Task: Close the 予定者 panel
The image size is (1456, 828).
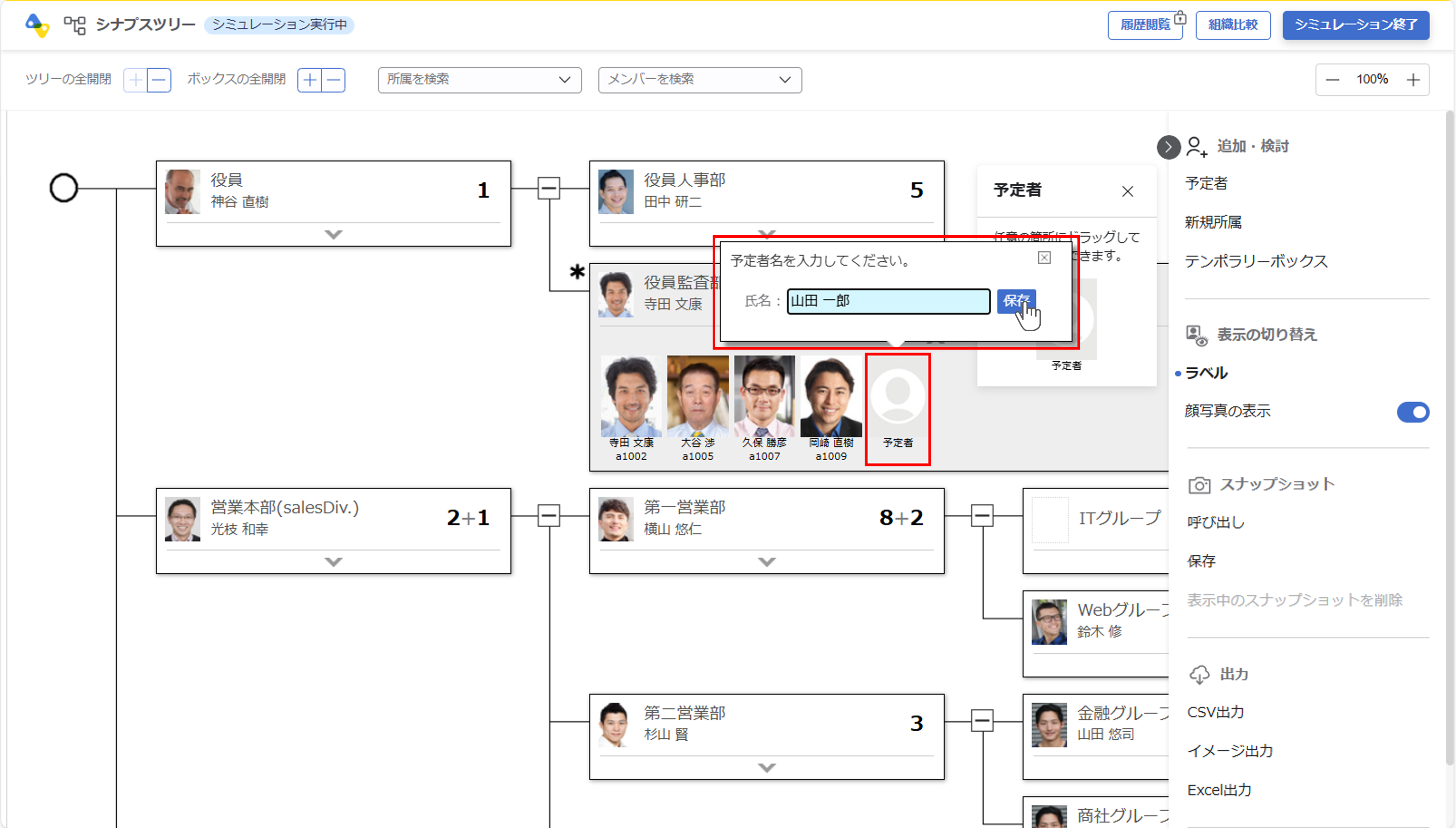Action: (x=1128, y=192)
